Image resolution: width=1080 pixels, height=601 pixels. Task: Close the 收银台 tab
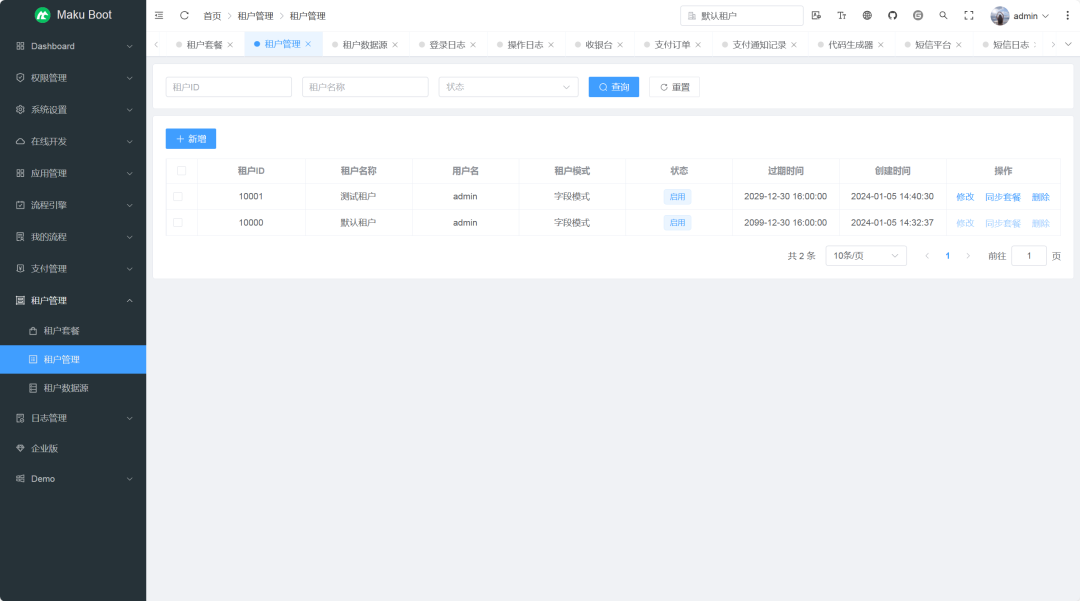pos(620,45)
